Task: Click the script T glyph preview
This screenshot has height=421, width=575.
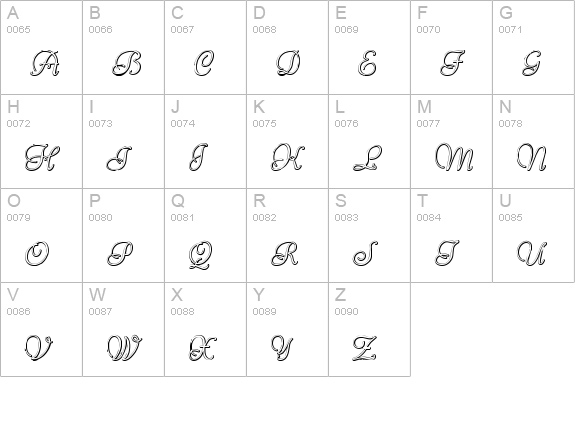Action: [447, 253]
